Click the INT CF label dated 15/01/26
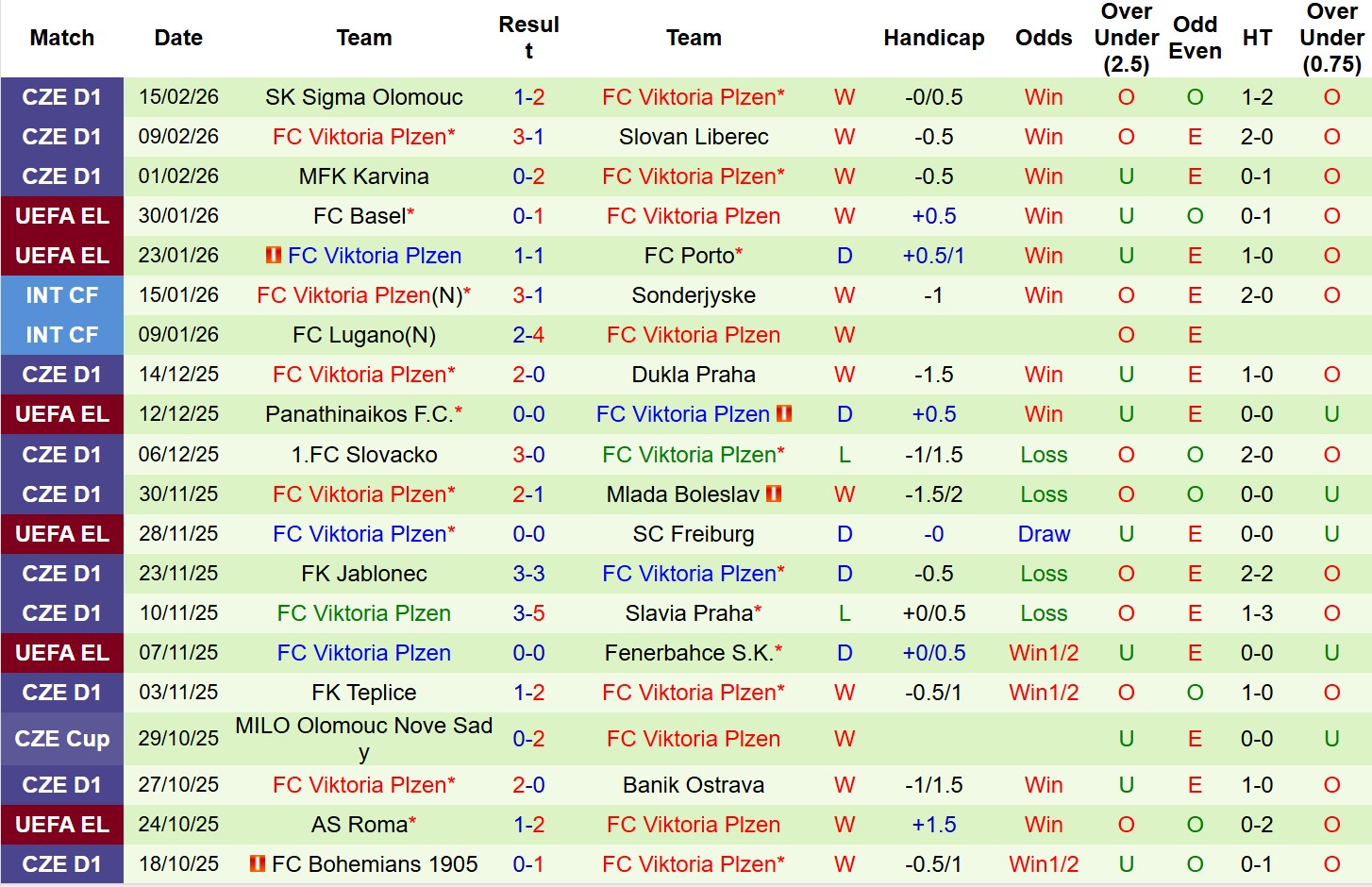1372x887 pixels. 62,295
